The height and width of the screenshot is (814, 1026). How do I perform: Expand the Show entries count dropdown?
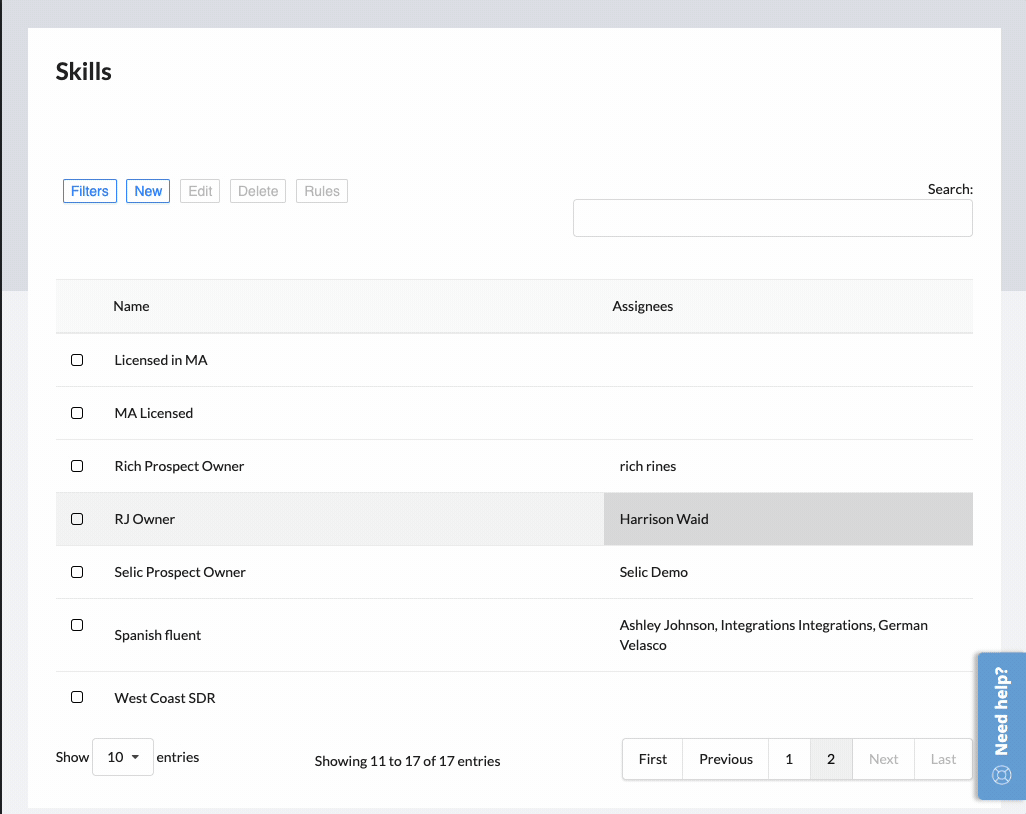tap(123, 757)
